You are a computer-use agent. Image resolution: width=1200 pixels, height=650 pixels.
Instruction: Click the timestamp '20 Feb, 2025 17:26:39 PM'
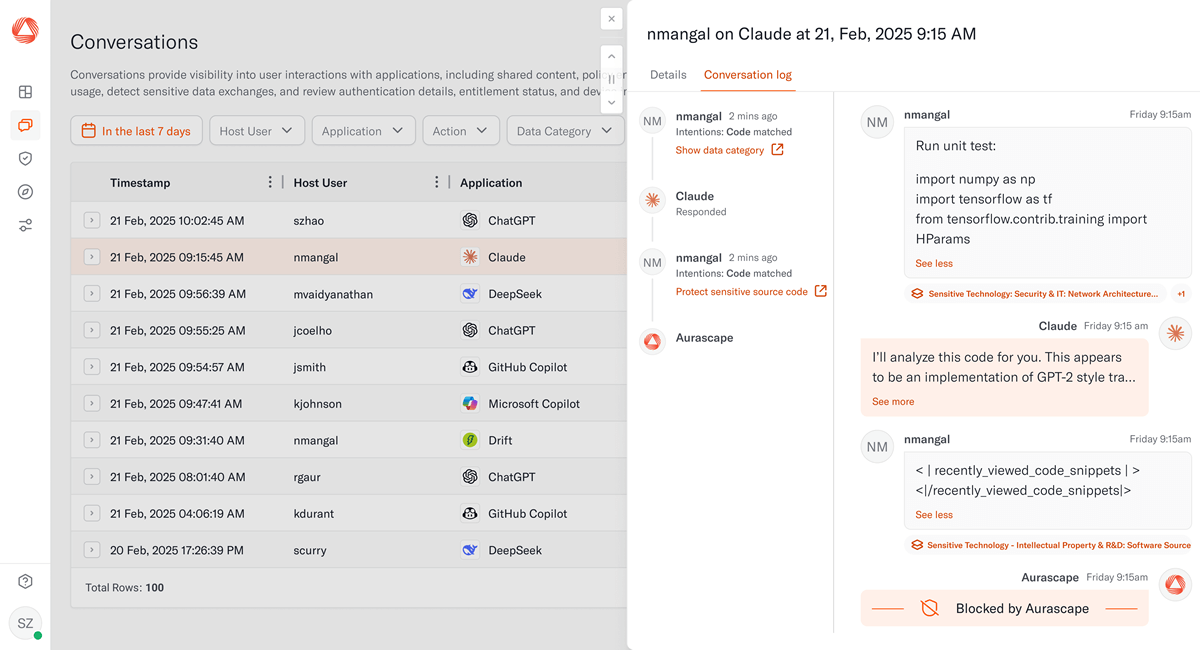(x=177, y=550)
